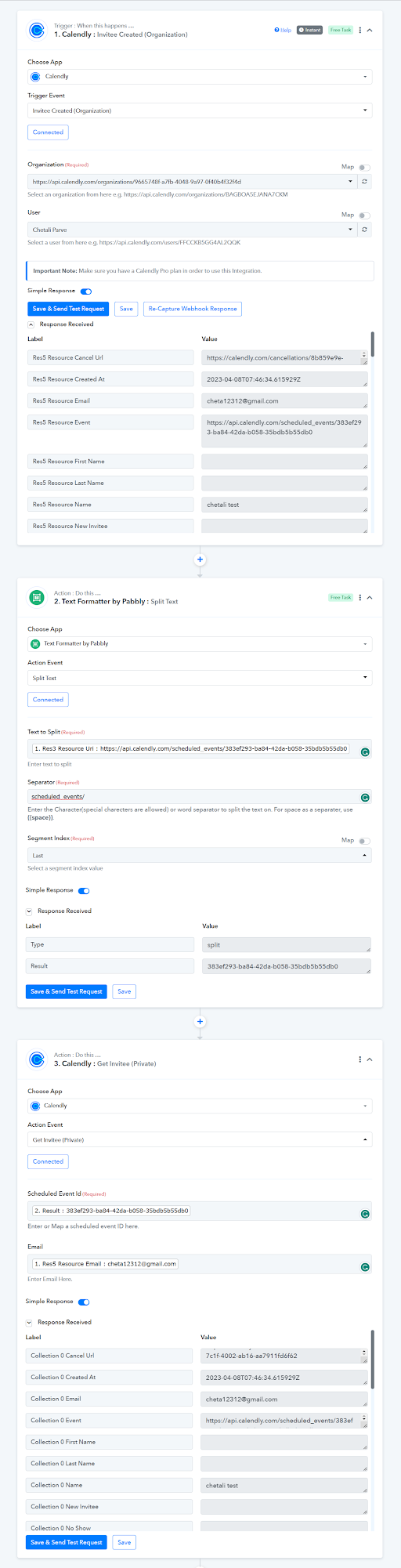Add a step with plus icon below Text Formatter
401x1568 pixels.
200,1021
